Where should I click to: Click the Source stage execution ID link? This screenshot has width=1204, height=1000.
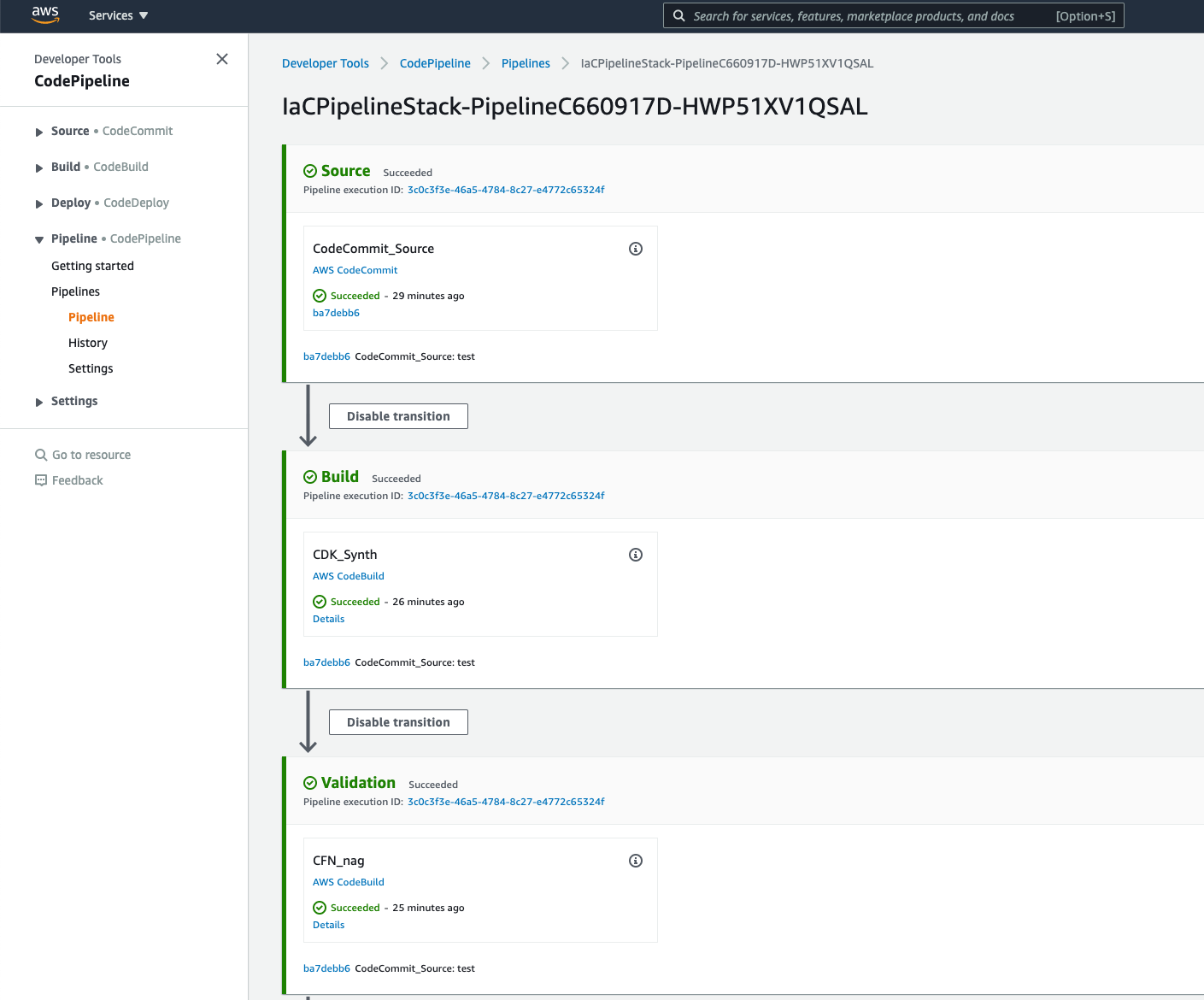(x=506, y=190)
